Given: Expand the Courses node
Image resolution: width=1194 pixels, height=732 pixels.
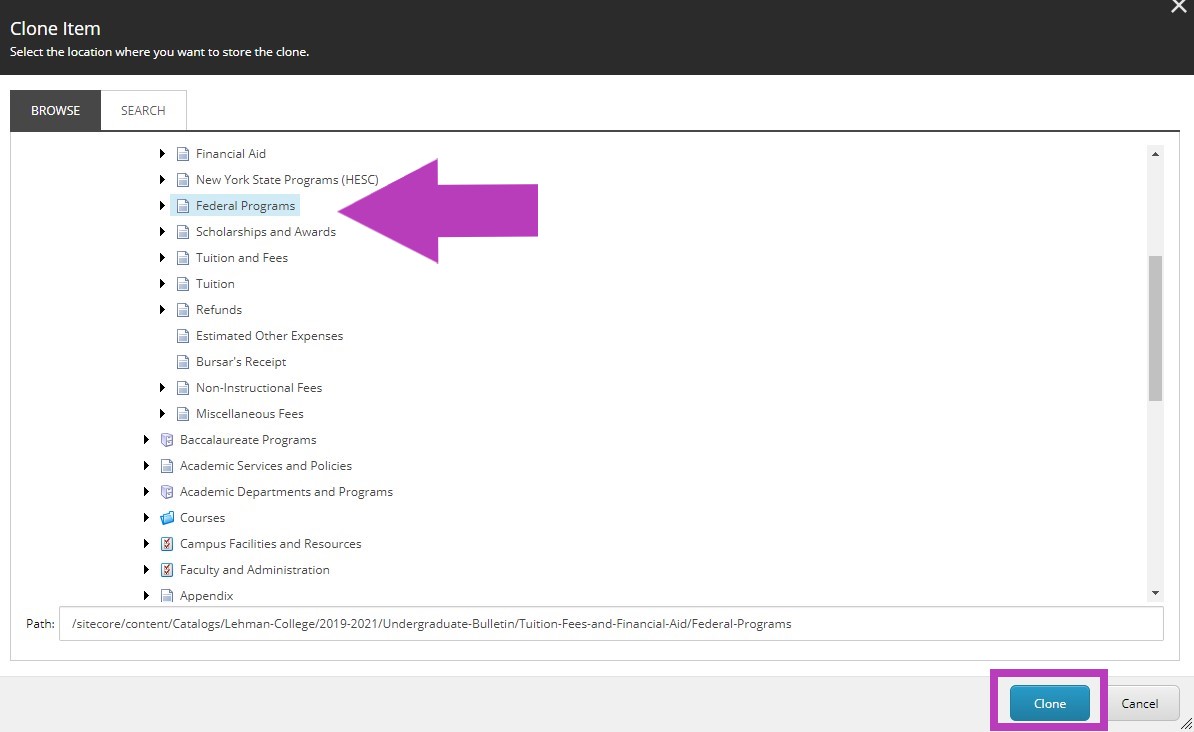Looking at the screenshot, I should [x=146, y=518].
